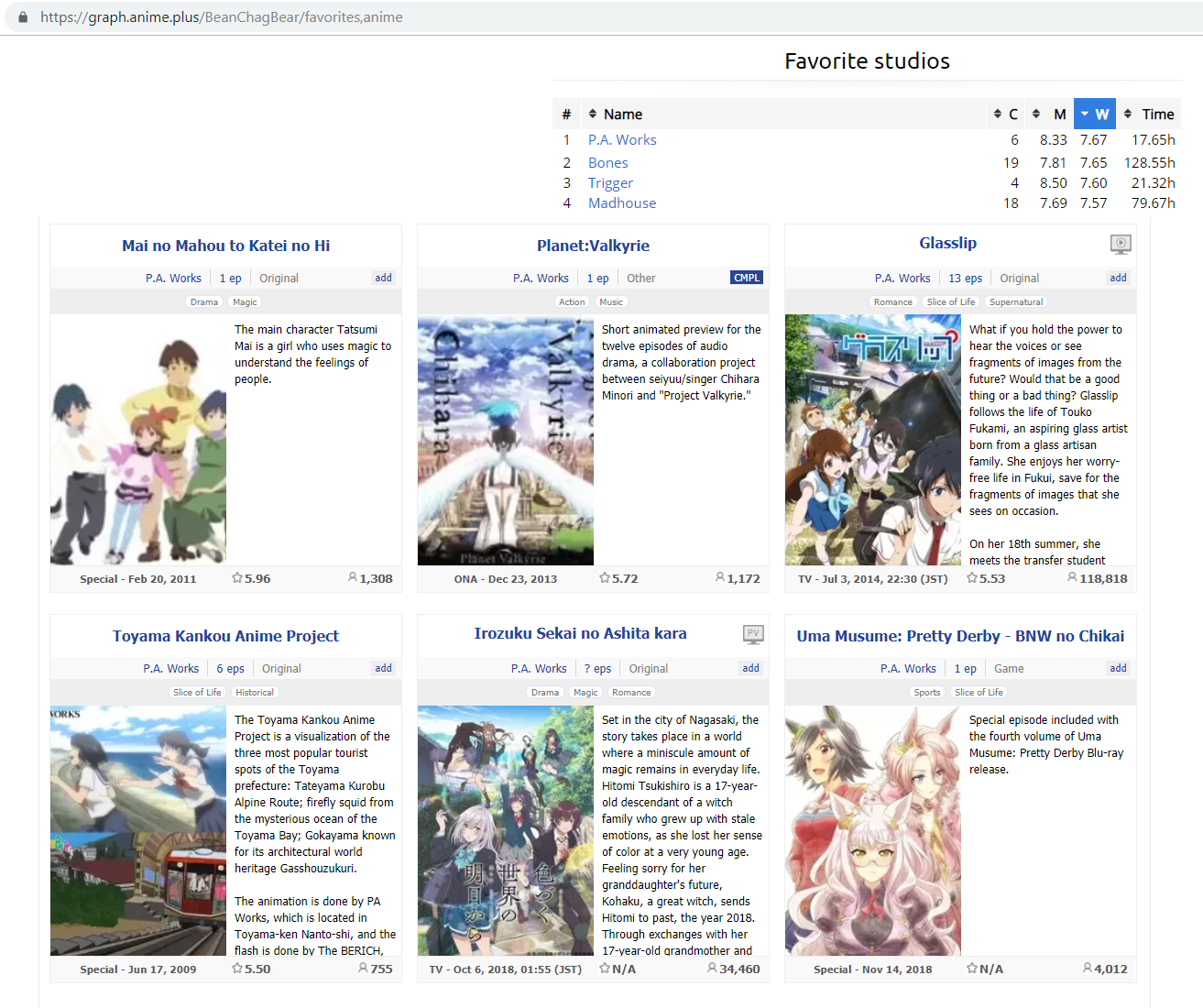Viewport: 1203px width, 1008px height.
Task: Sort studios table by M column
Action: pos(1049,115)
